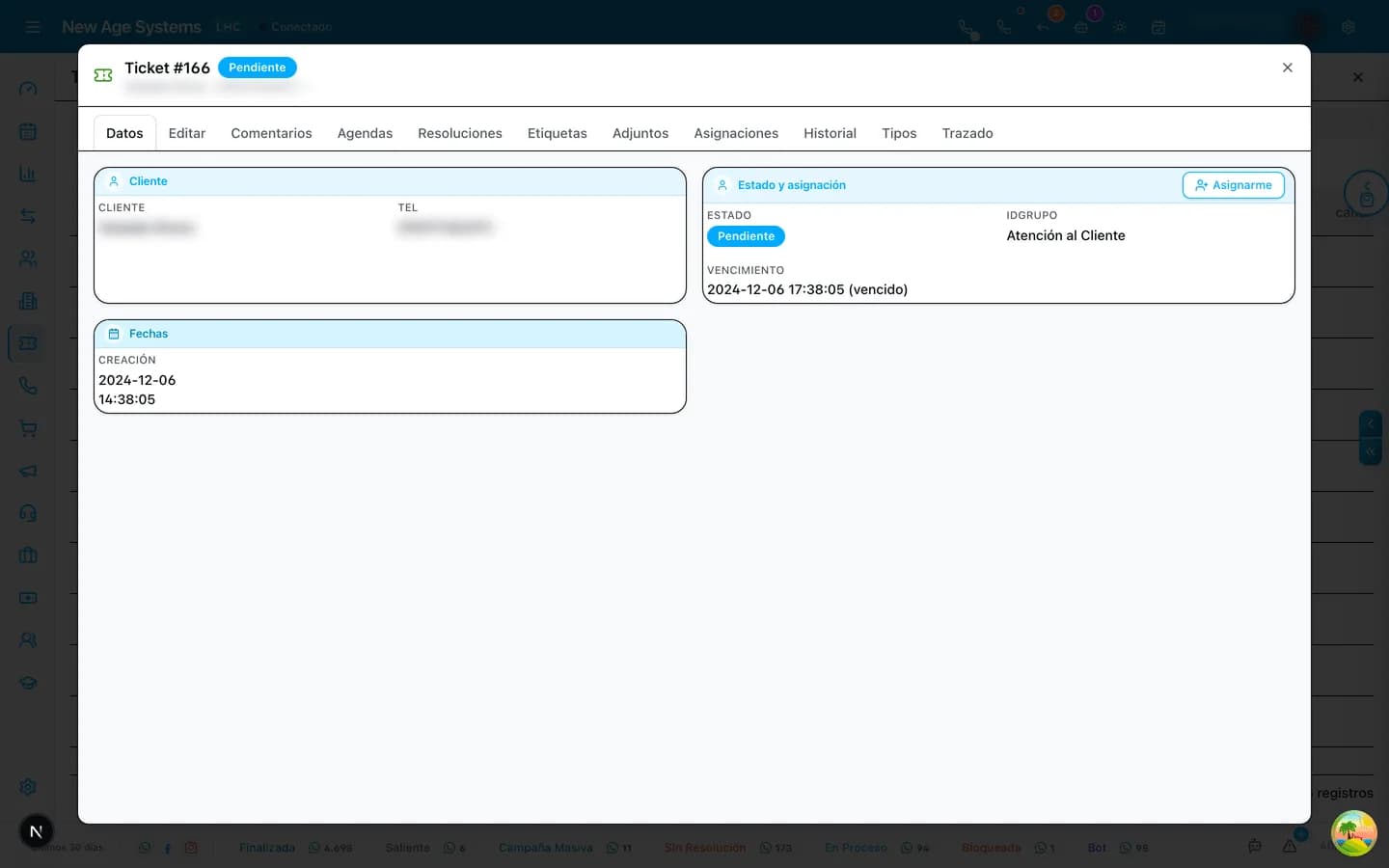The height and width of the screenshot is (868, 1389).
Task: Open the building companies icon in sidebar
Action: coord(28,301)
